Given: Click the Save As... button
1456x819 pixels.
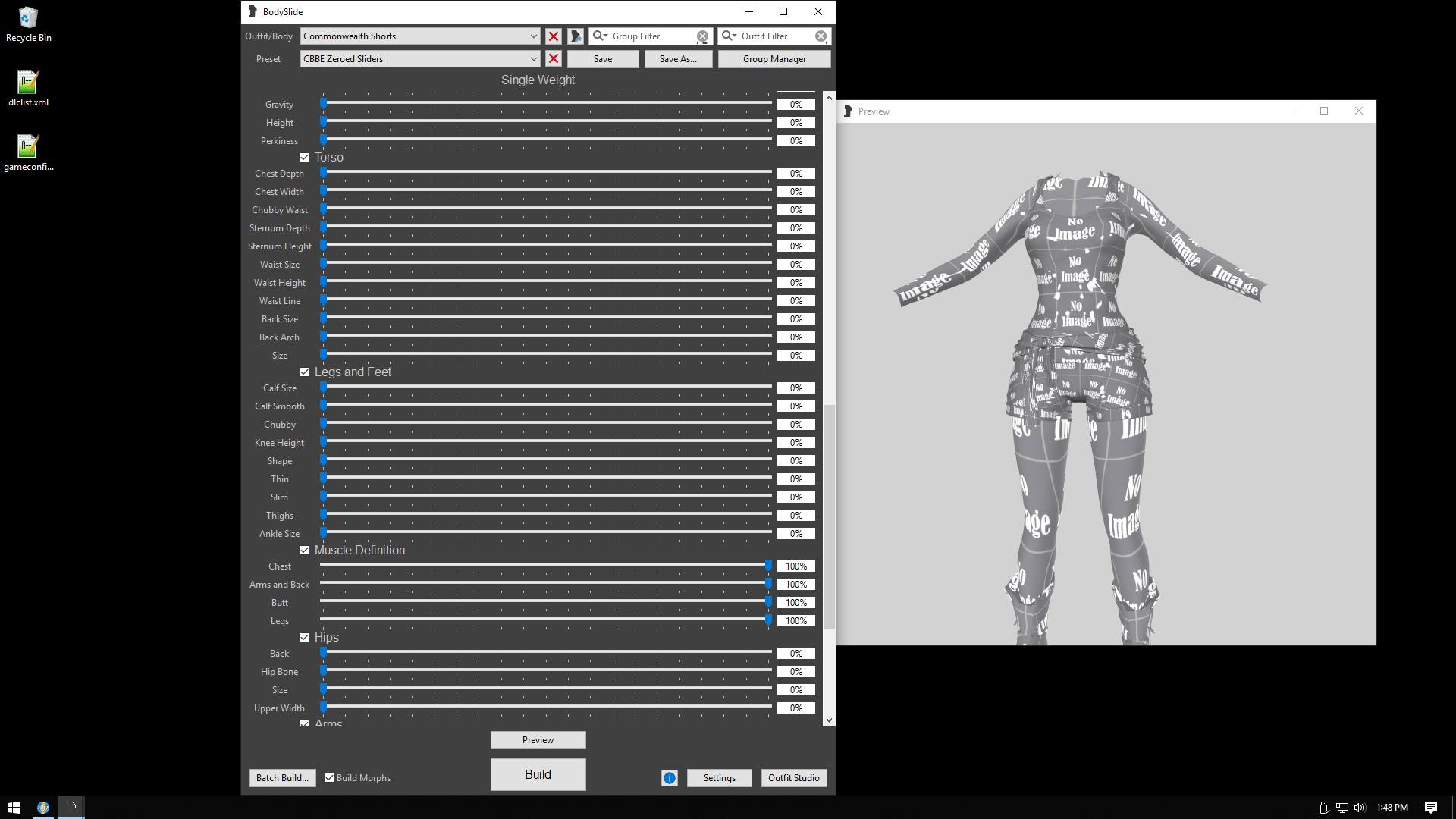Looking at the screenshot, I should (678, 59).
